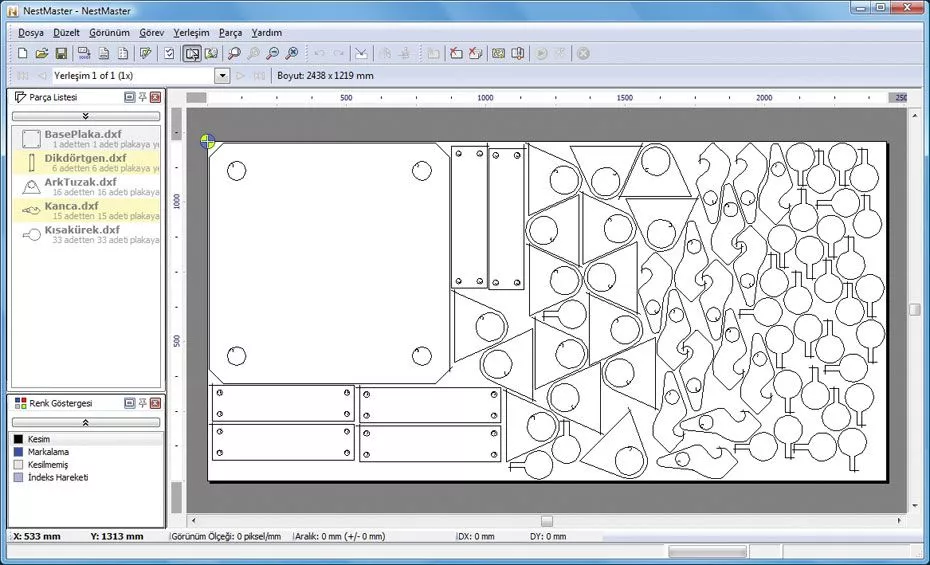Viewport: 930px width, 565px height.
Task: Click the previous layout arrow
Action: pyautogui.click(x=42, y=75)
